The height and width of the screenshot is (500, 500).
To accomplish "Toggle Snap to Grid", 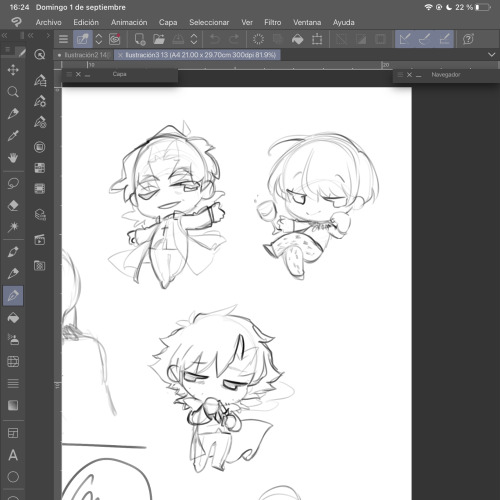I will click(x=444, y=39).
